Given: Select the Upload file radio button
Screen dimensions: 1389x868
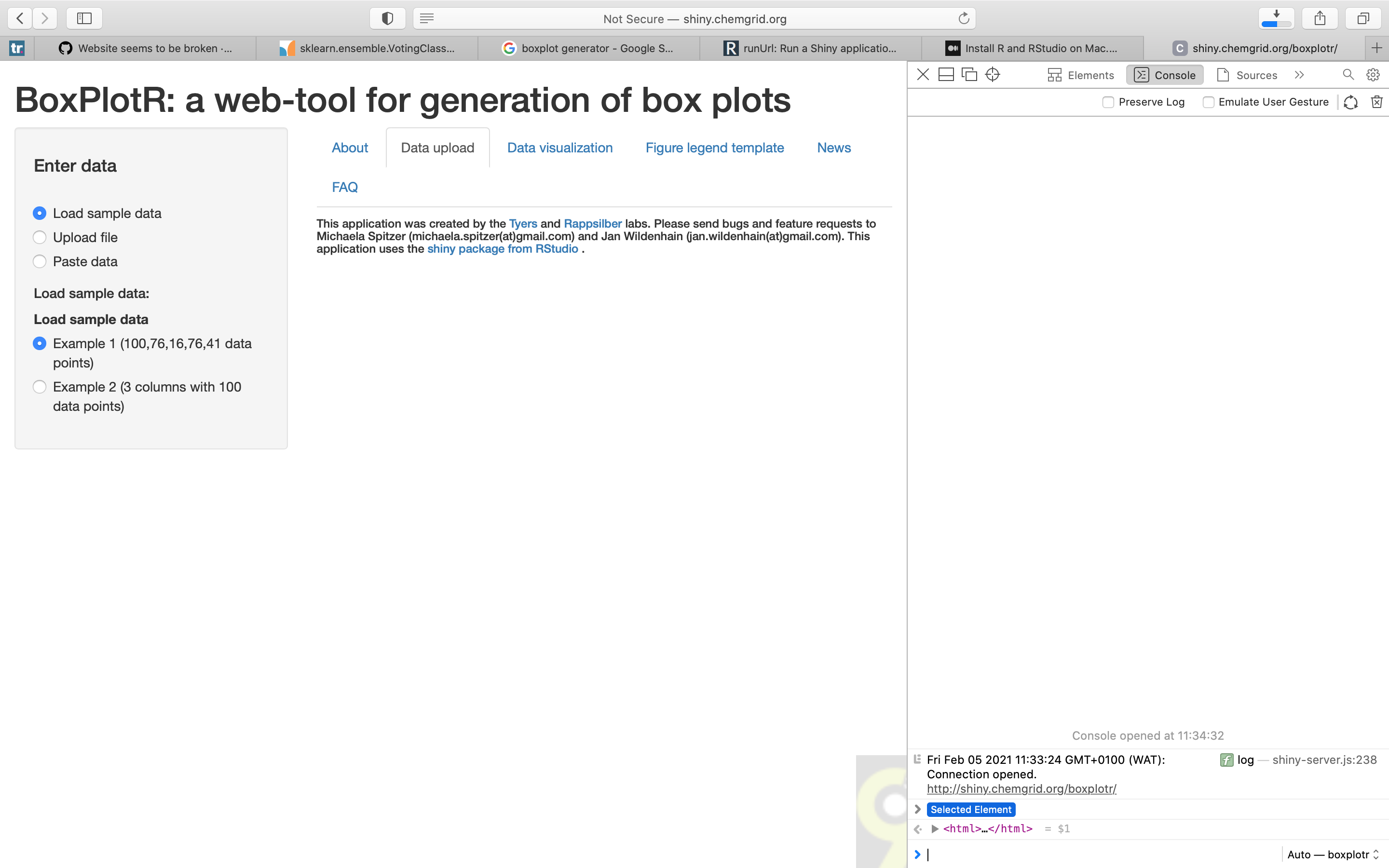Looking at the screenshot, I should click(x=40, y=238).
